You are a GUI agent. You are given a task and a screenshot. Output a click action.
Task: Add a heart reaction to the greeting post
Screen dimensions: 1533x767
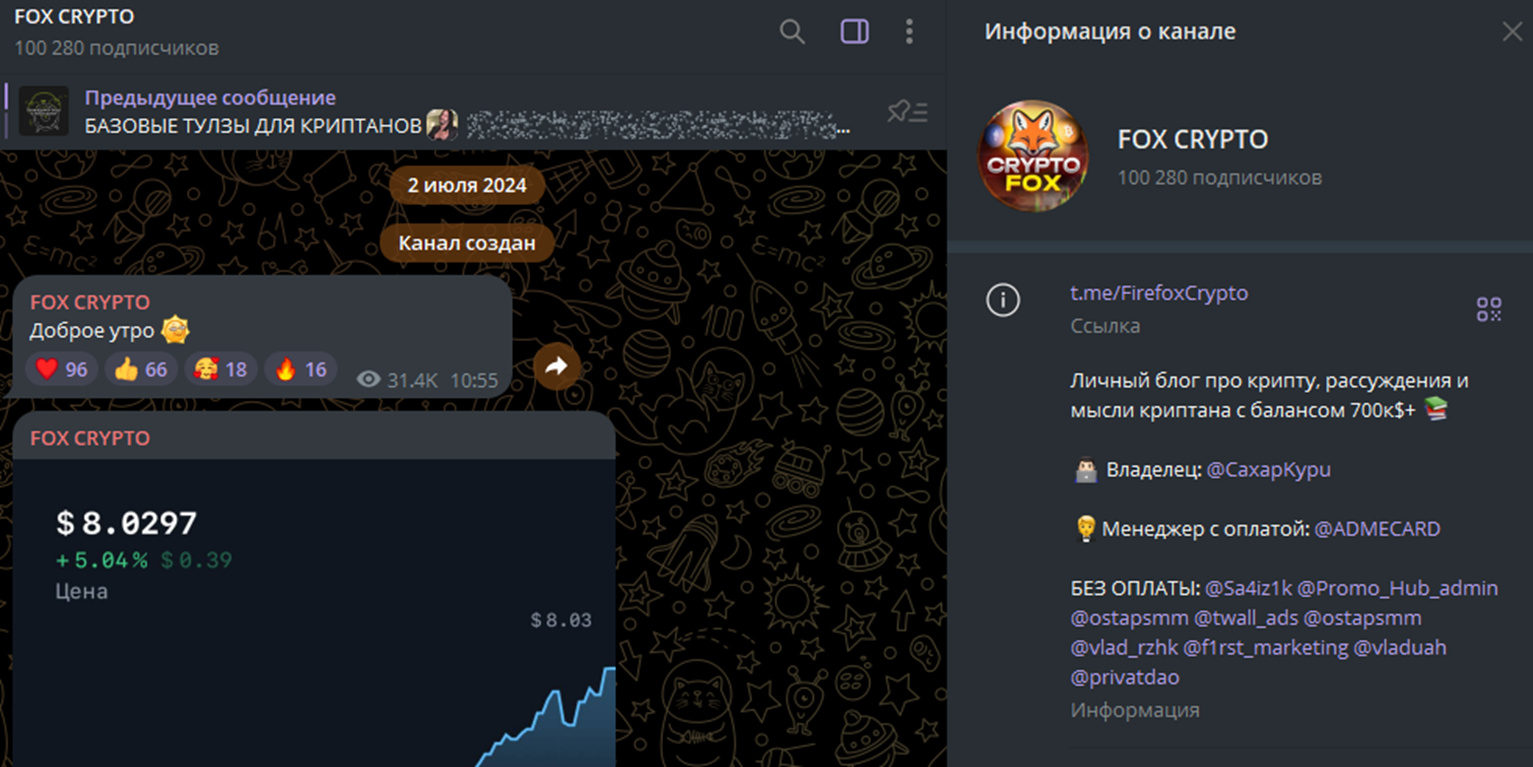tap(60, 369)
